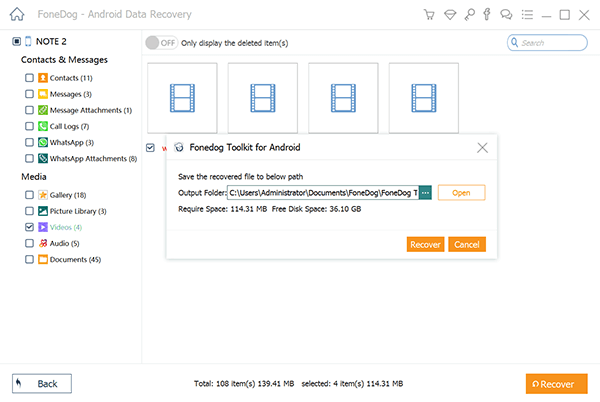Browse output folder with ellipsis button
Image resolution: width=600 pixels, height=402 pixels.
coord(425,193)
